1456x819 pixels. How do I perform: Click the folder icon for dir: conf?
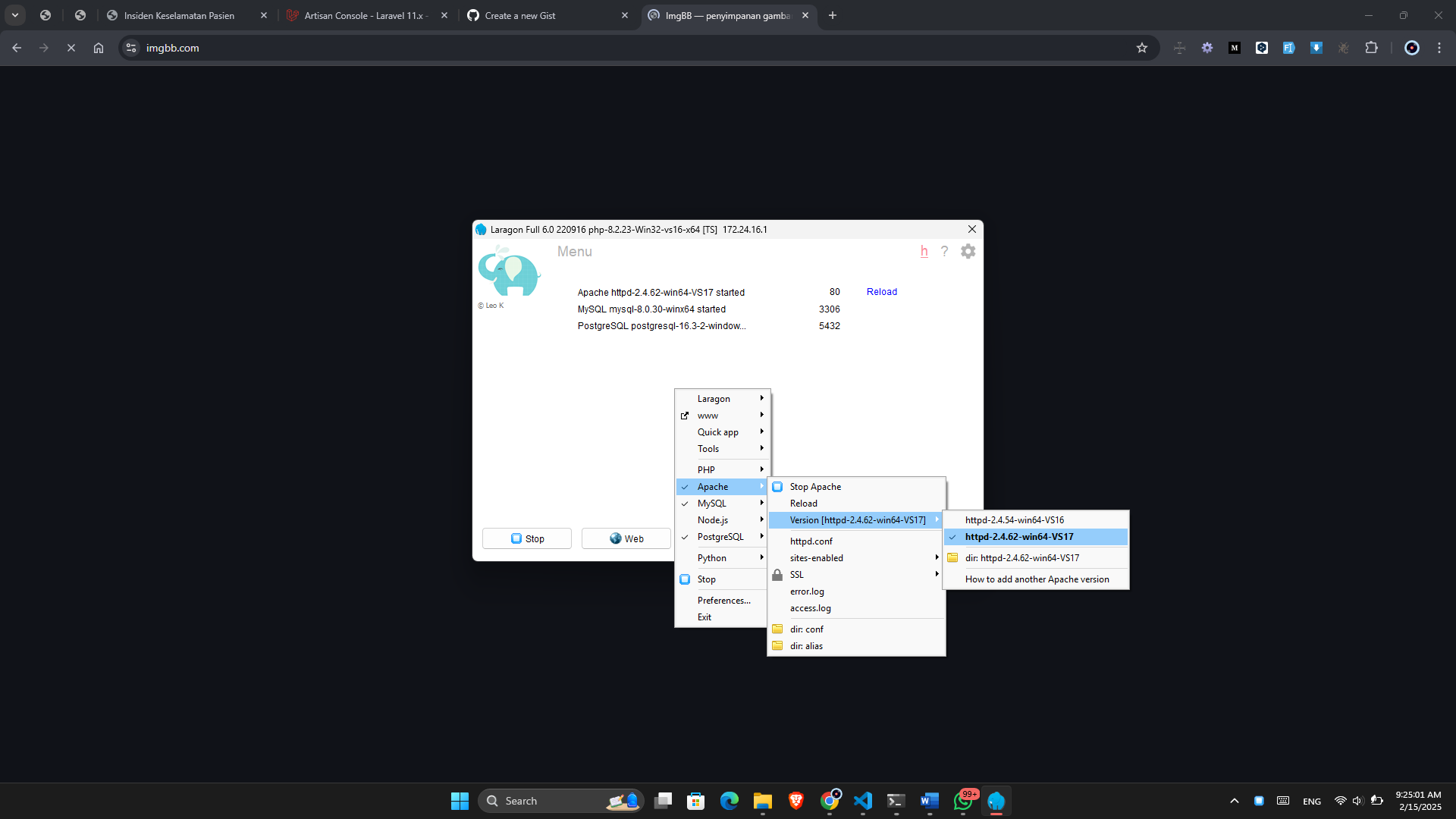point(777,629)
